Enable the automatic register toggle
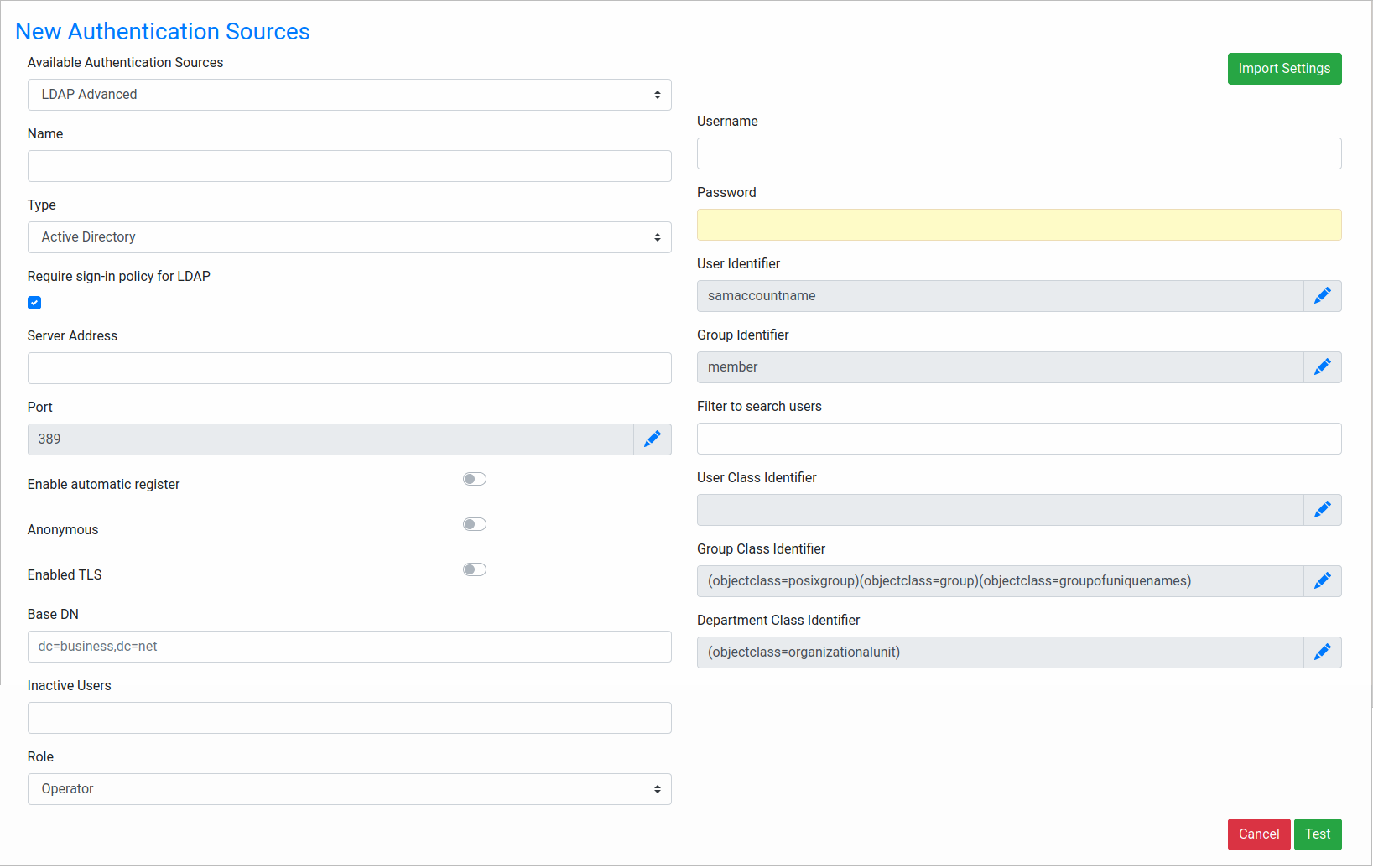This screenshot has height=868, width=1373. tap(474, 479)
